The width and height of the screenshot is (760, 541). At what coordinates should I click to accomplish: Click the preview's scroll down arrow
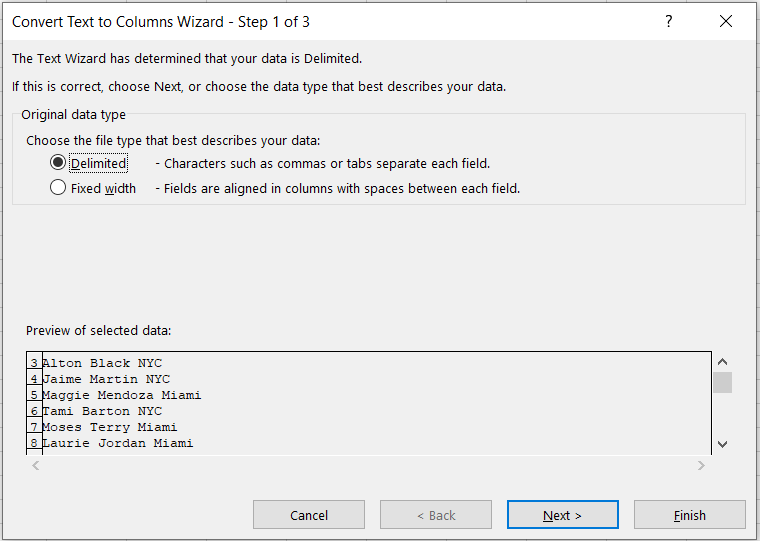click(723, 444)
